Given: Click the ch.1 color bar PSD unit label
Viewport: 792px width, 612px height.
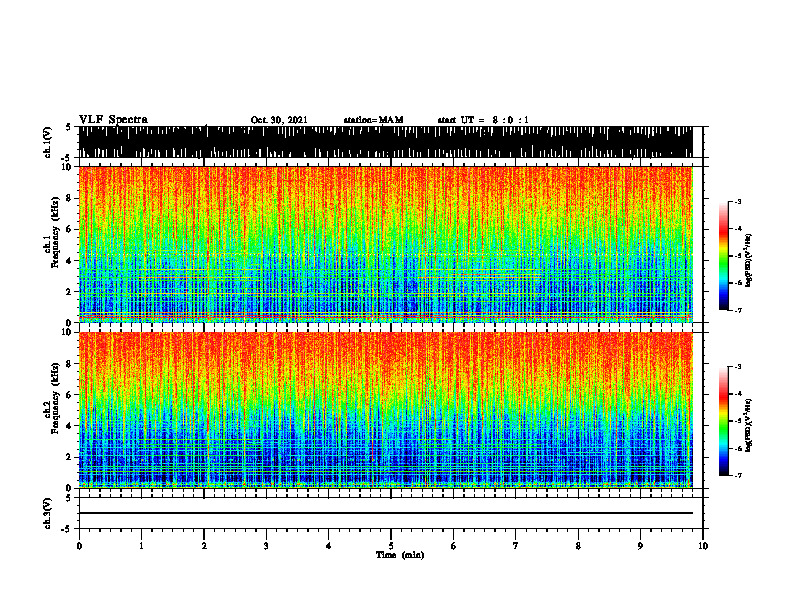Looking at the screenshot, I should (749, 261).
